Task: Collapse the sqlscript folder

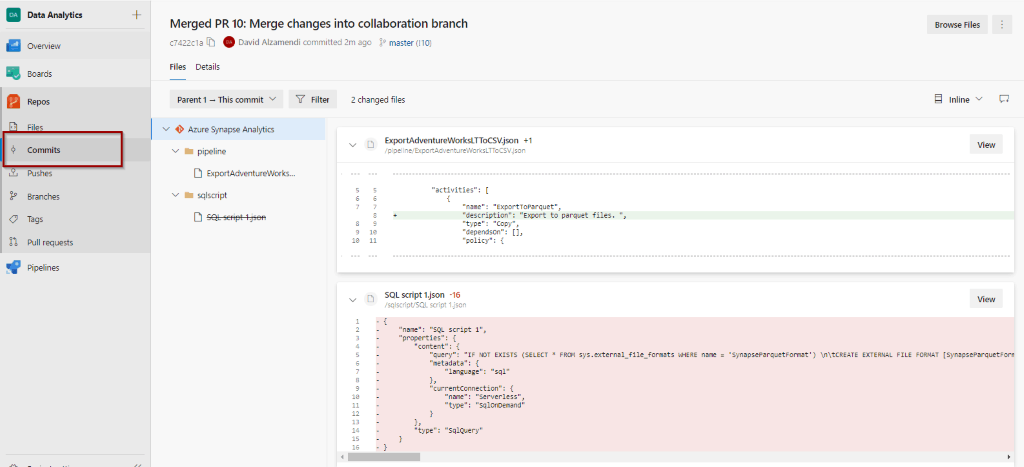Action: pos(175,195)
